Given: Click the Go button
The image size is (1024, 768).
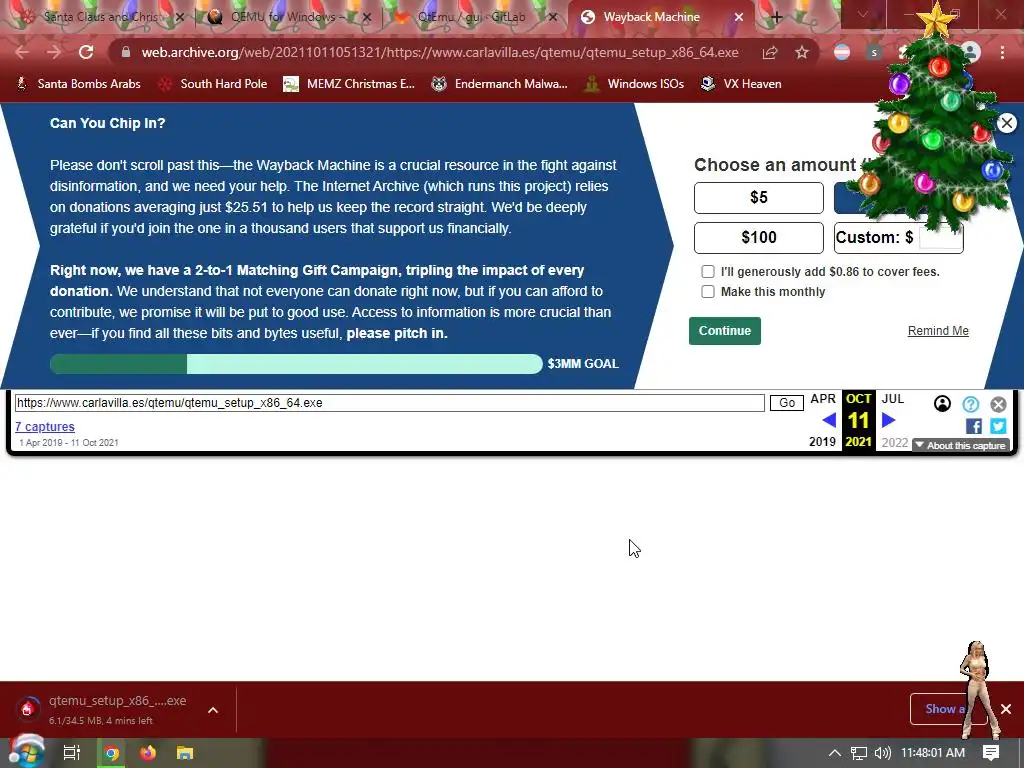Looking at the screenshot, I should pos(786,403).
